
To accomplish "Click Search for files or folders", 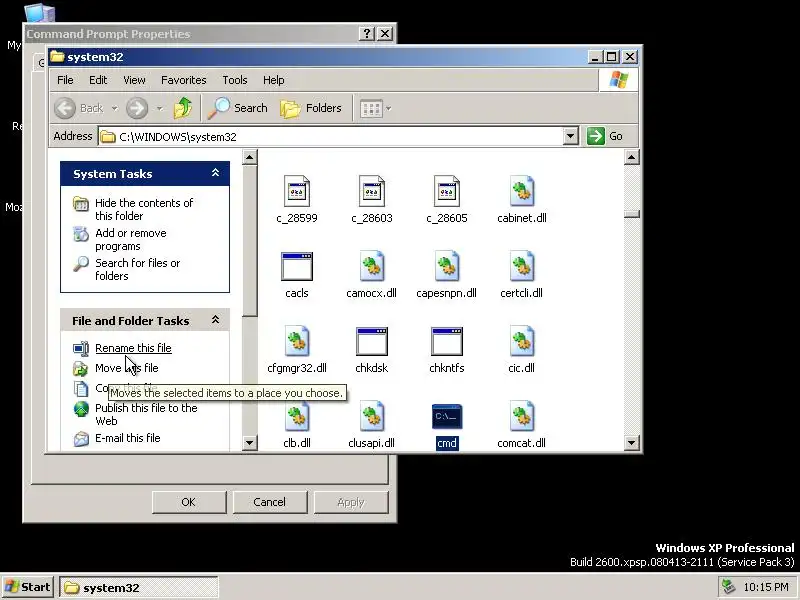I will (x=138, y=269).
